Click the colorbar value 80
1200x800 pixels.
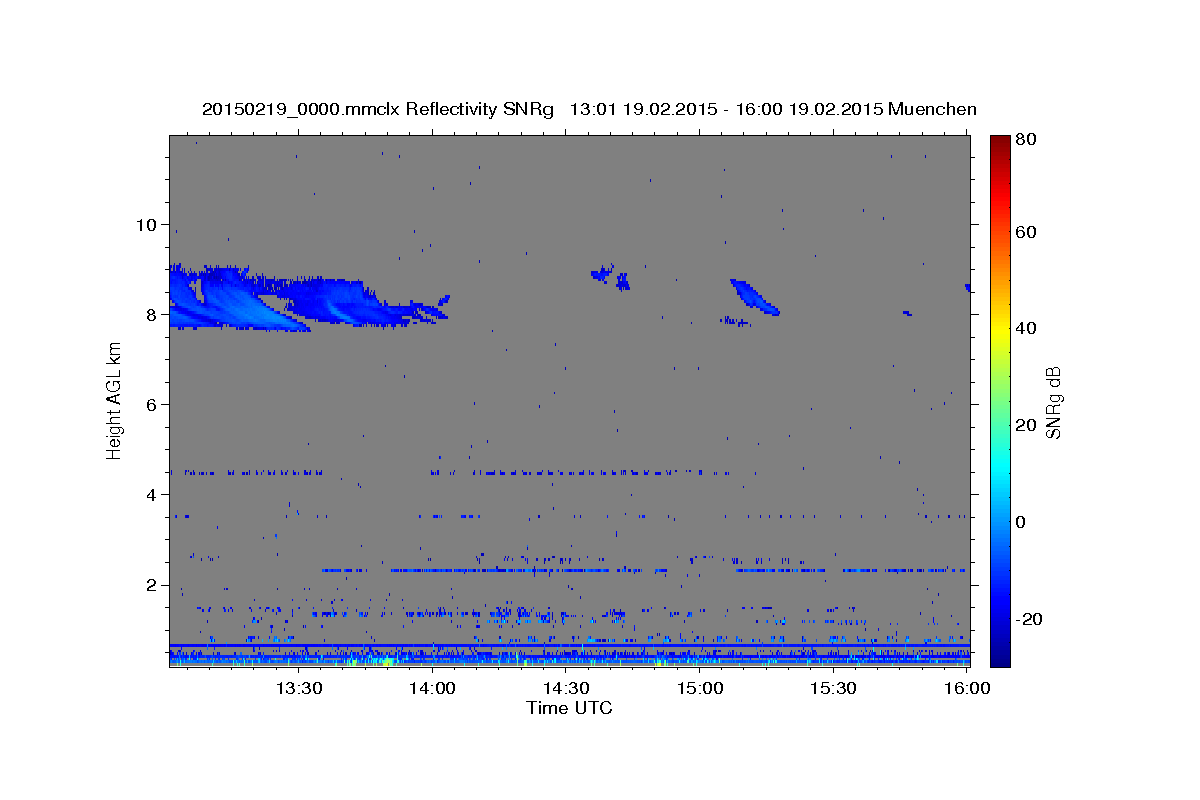tap(1026, 139)
